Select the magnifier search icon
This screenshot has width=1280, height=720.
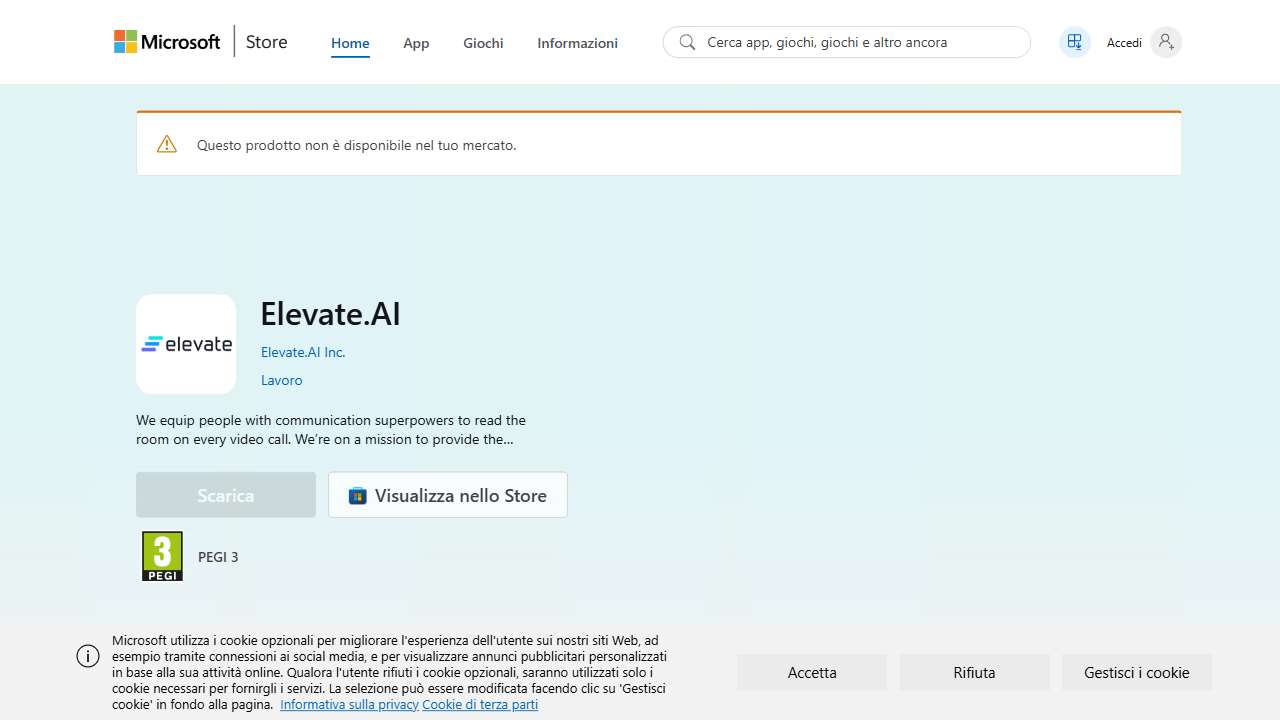point(687,42)
